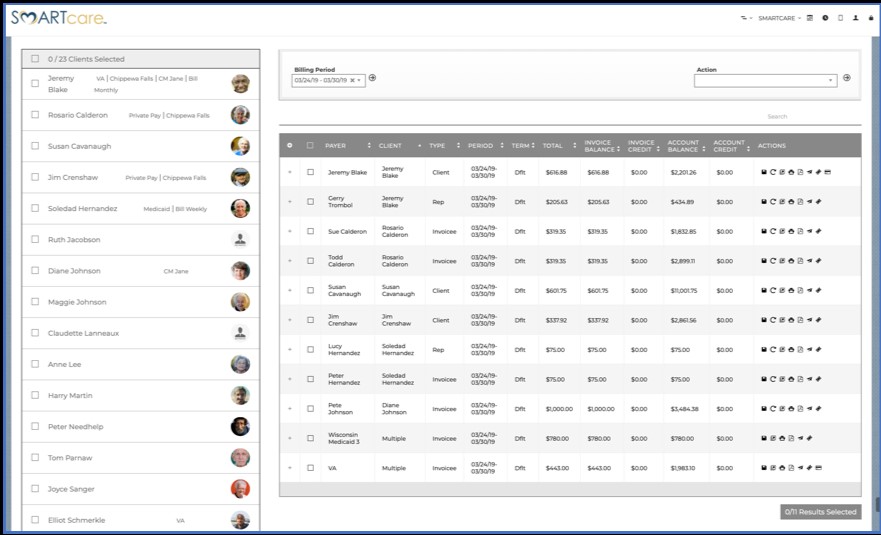The width and height of the screenshot is (881, 535).
Task: Click the refresh icon in Peter Hernandez row
Action: [773, 379]
